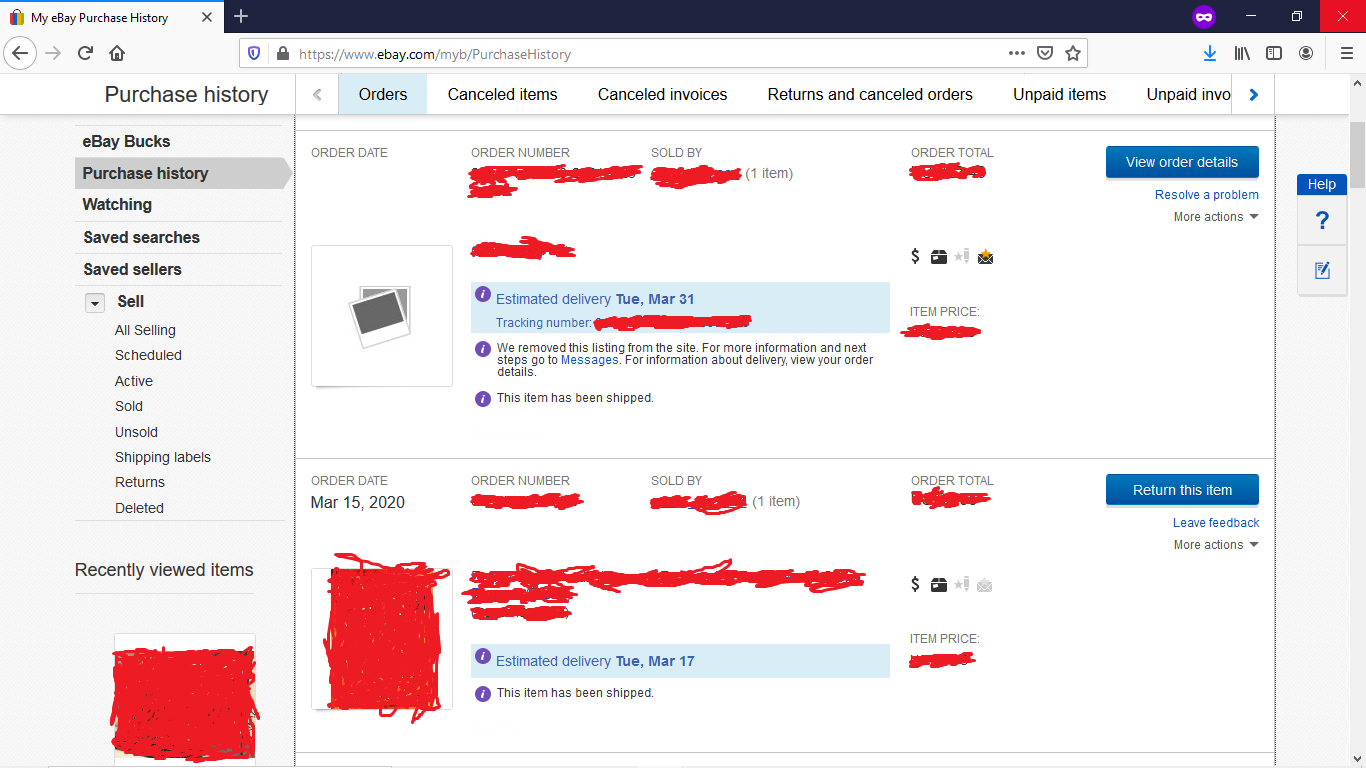
Task: Open the Firefox home page
Action: pos(117,53)
